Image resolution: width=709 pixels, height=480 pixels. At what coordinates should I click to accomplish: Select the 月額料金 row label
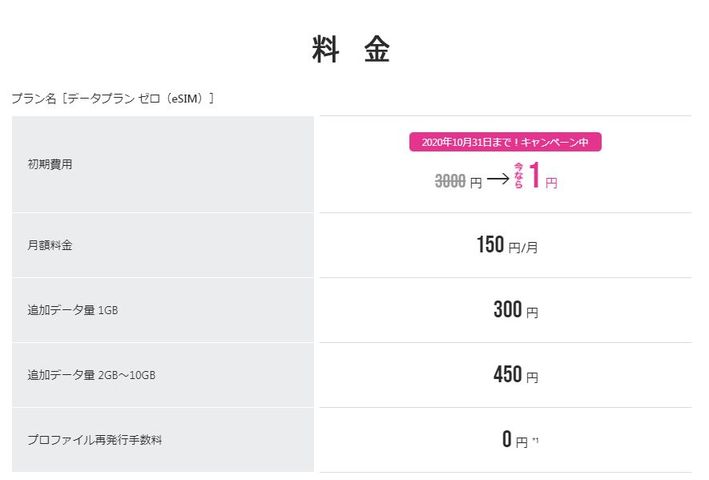coord(49,245)
